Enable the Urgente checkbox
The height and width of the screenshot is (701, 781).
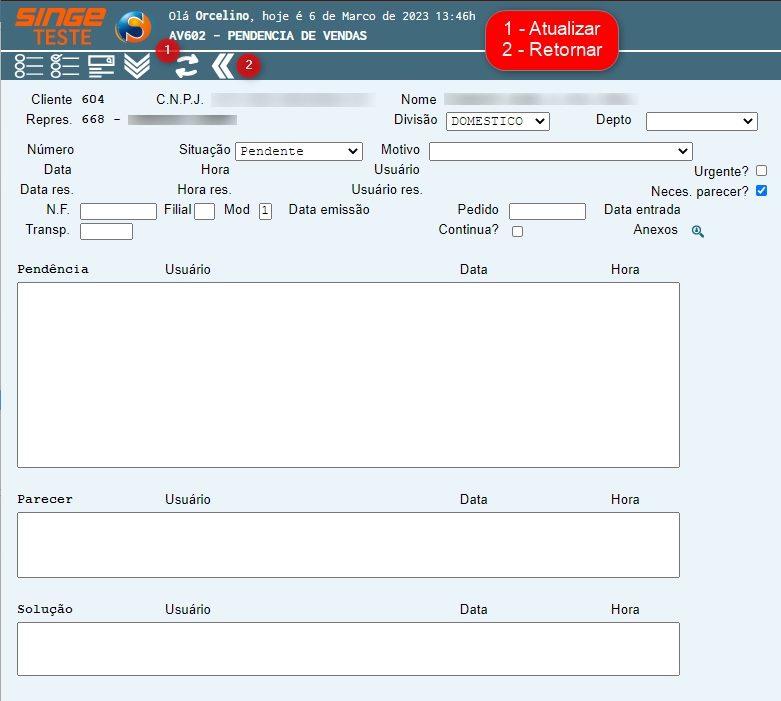pyautogui.click(x=762, y=171)
